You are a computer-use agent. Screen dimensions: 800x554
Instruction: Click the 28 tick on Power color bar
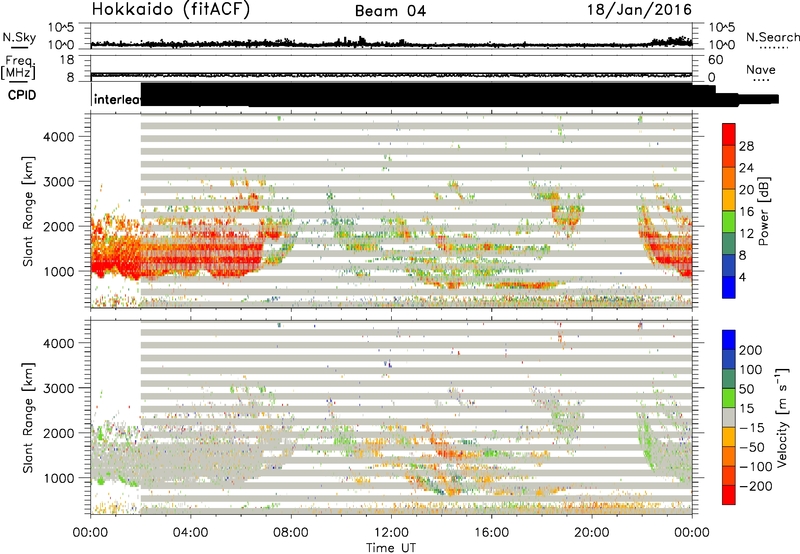pyautogui.click(x=746, y=146)
